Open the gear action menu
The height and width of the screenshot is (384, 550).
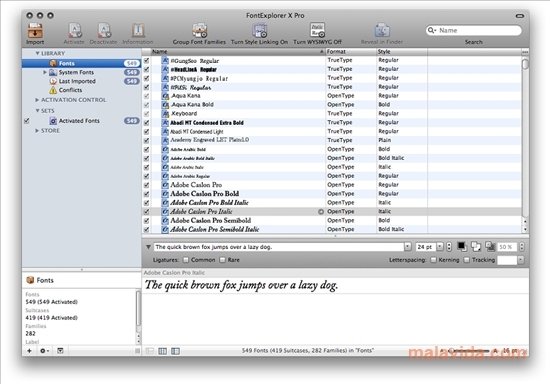tap(44, 351)
